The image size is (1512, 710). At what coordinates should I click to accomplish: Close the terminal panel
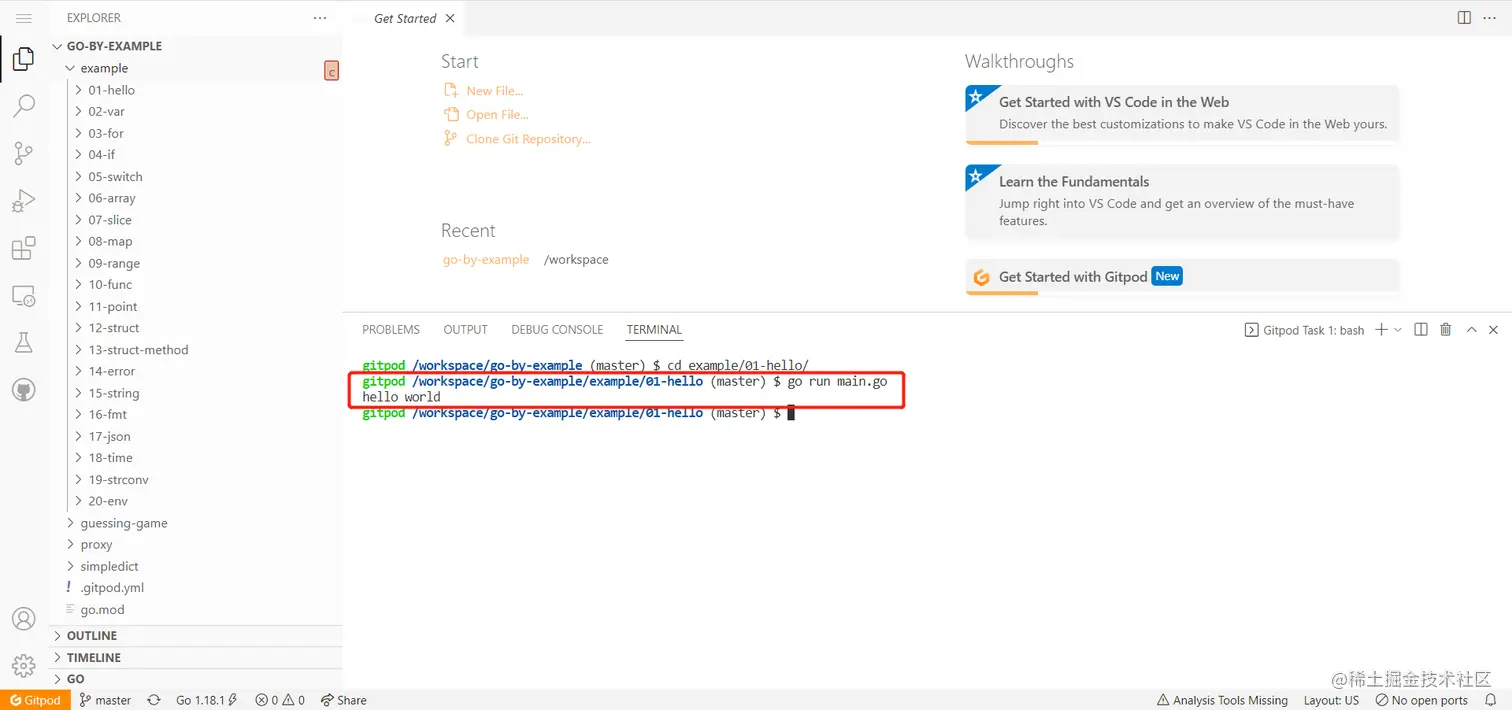point(1494,329)
